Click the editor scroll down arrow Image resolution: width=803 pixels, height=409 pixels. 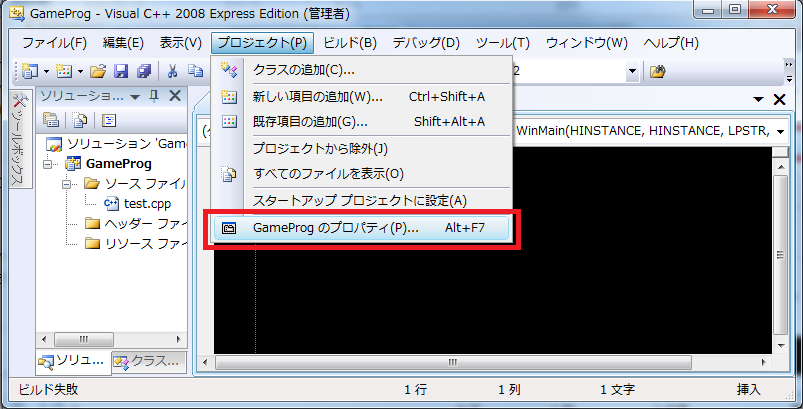pyautogui.click(x=780, y=346)
